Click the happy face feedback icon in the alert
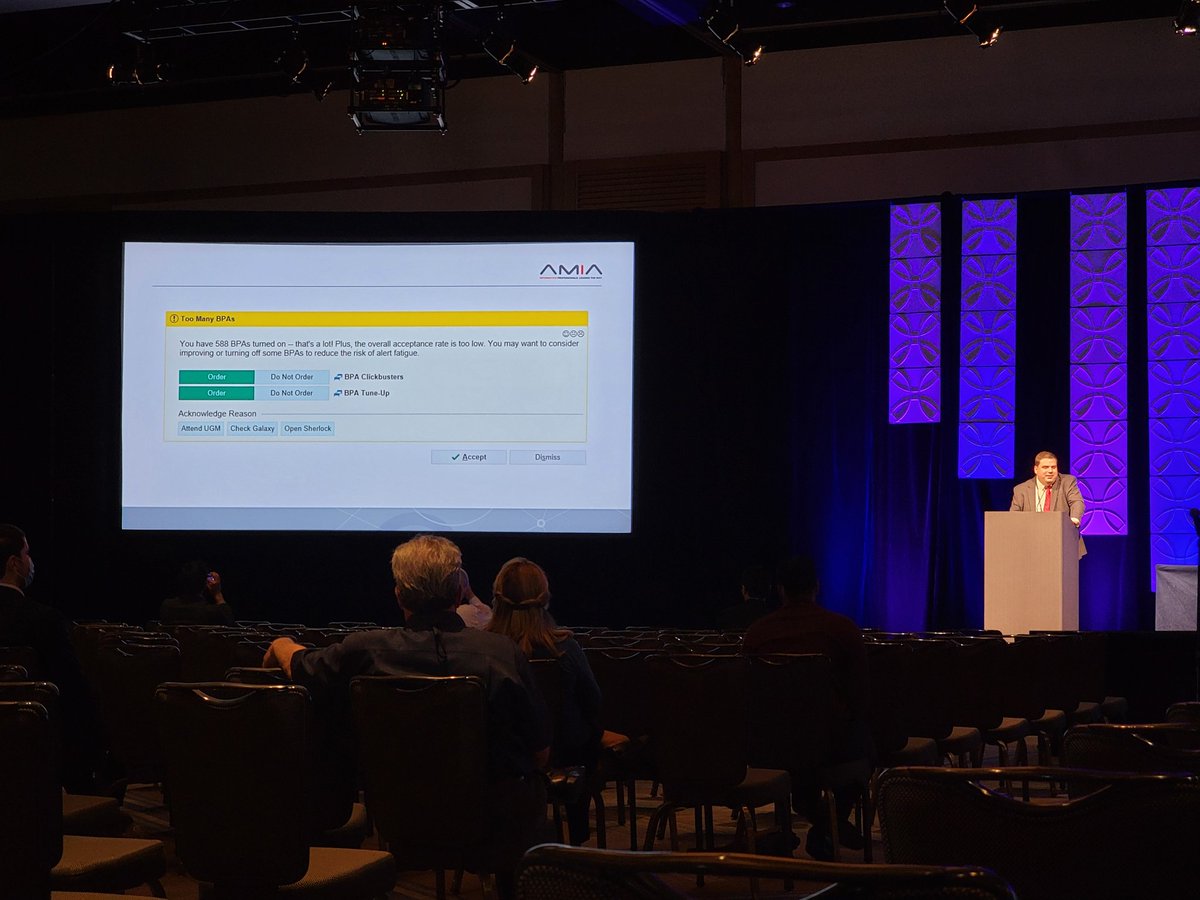1200x900 pixels. pos(566,334)
